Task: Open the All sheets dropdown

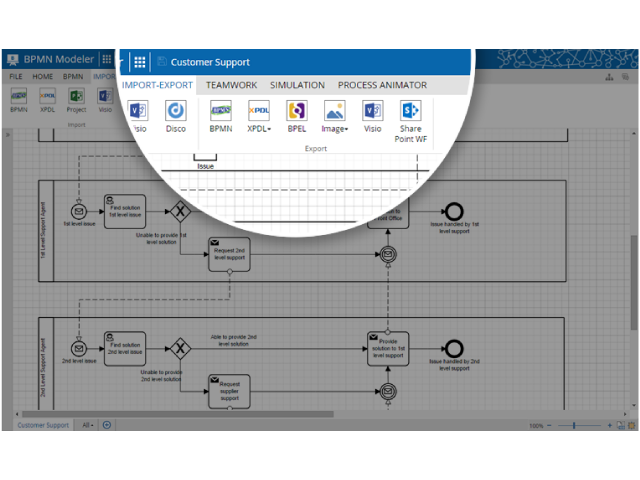Action: click(88, 425)
